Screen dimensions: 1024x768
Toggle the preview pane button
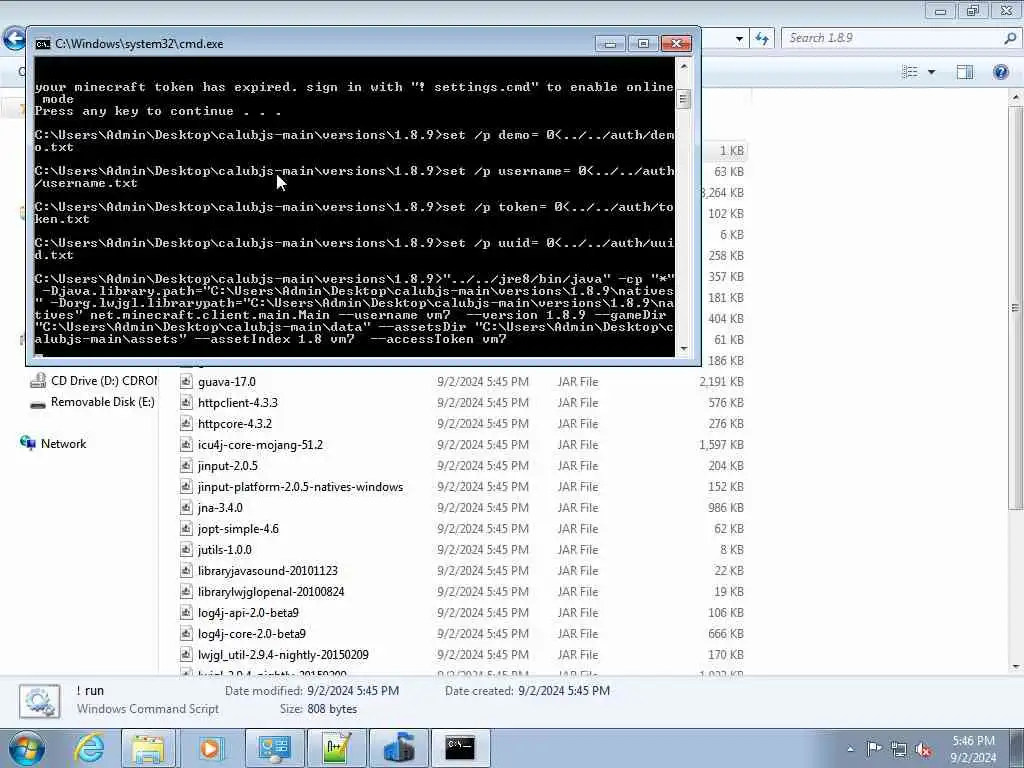[x=965, y=72]
